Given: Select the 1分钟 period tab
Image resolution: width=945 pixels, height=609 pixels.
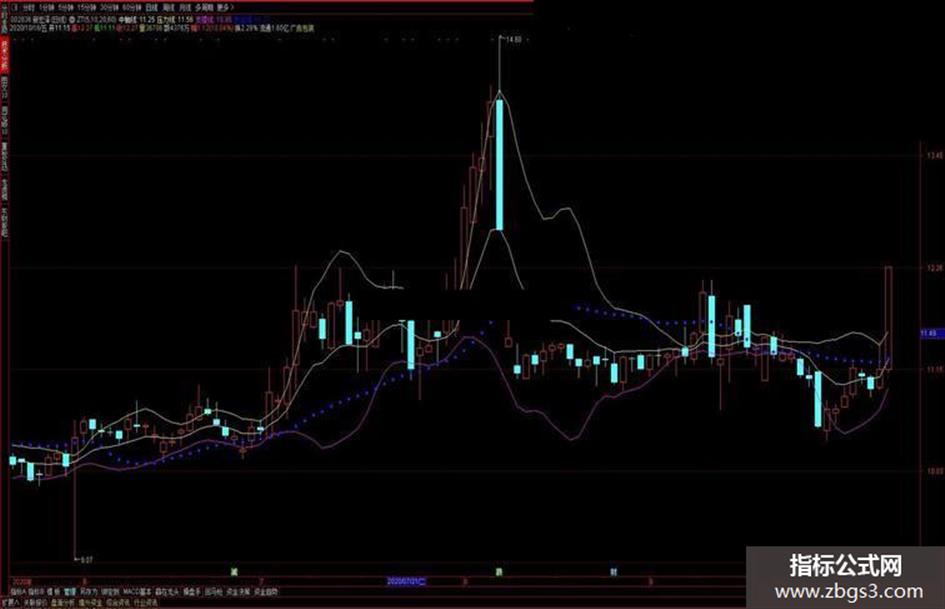Looking at the screenshot, I should point(46,8).
